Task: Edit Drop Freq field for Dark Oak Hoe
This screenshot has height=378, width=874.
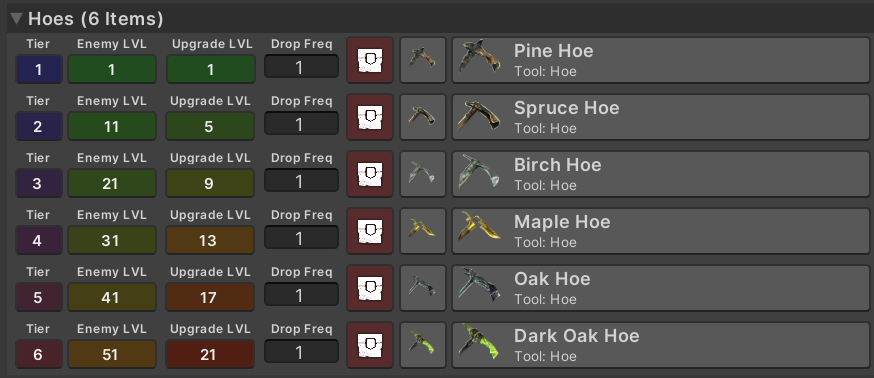Action: coord(301,352)
